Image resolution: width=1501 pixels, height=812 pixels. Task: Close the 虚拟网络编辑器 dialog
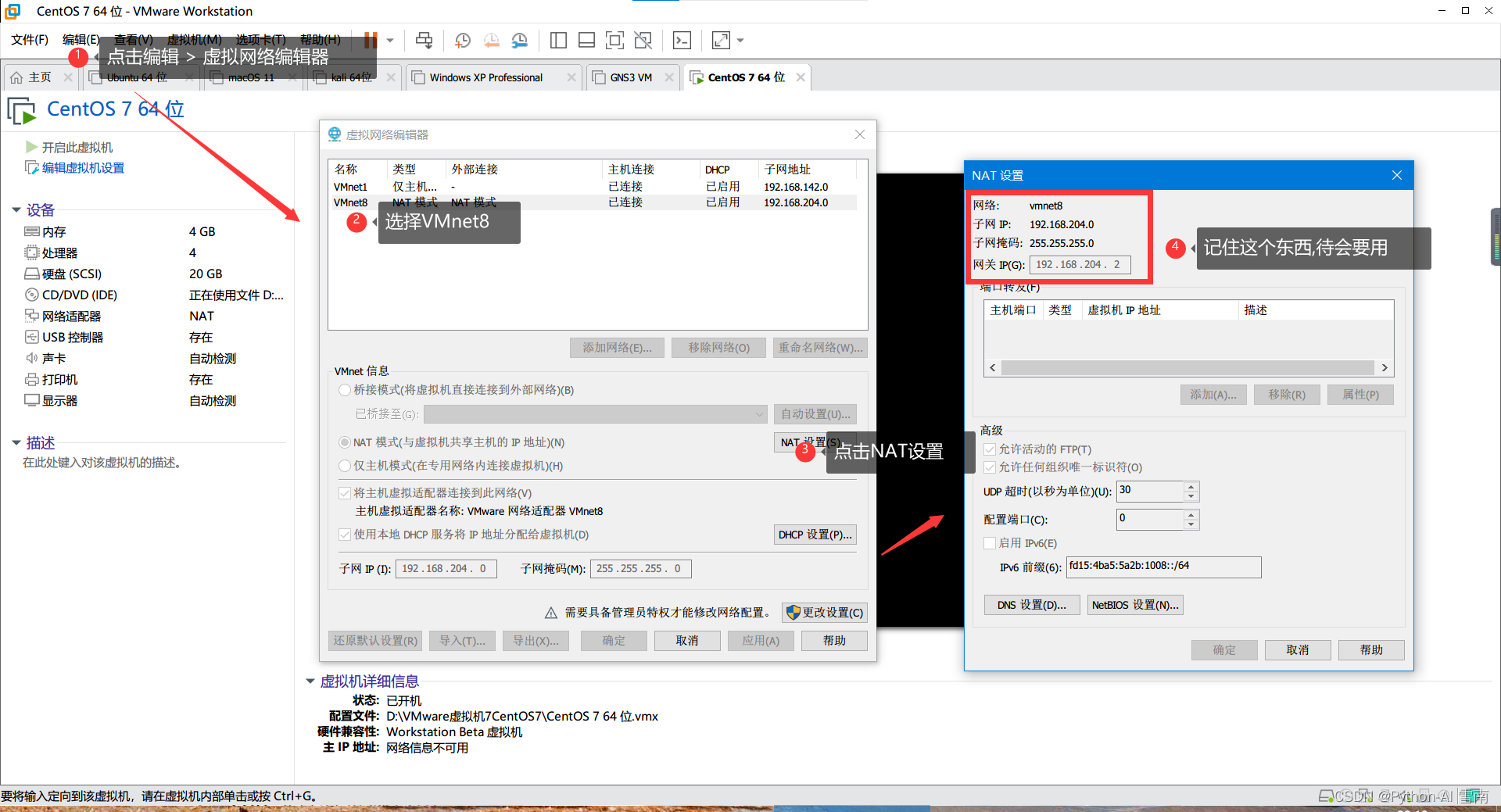click(860, 134)
